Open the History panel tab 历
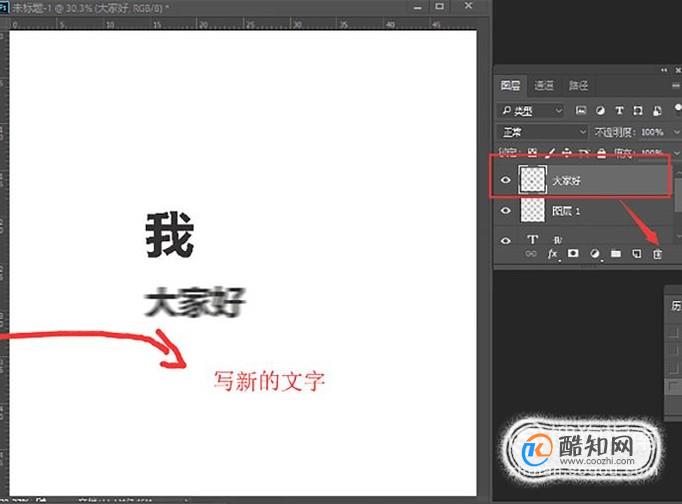Viewport: 682px width, 504px height. point(676,305)
